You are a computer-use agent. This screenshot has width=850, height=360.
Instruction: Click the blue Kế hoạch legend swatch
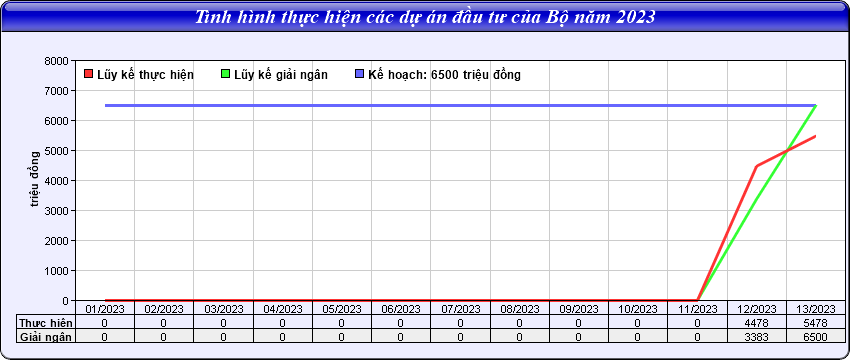tap(359, 74)
